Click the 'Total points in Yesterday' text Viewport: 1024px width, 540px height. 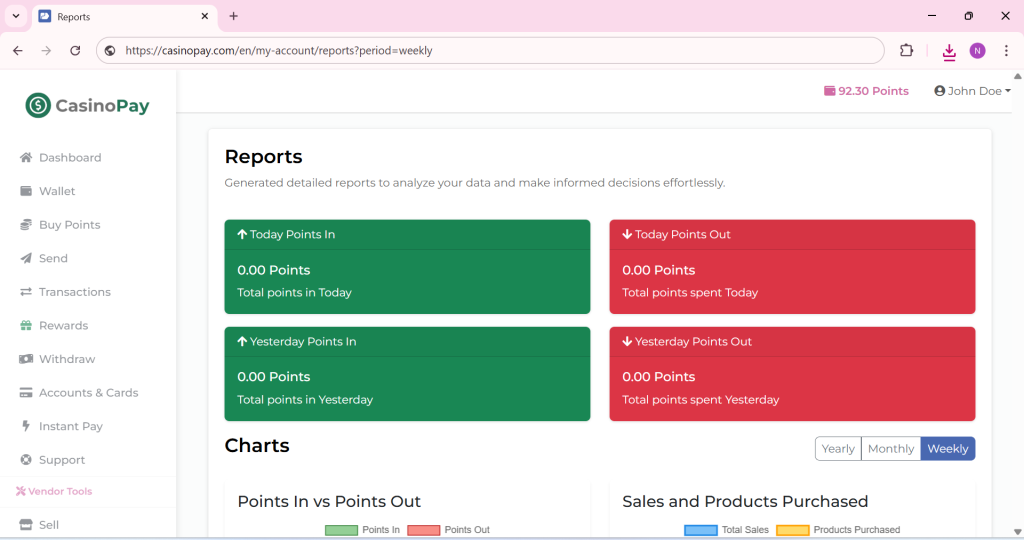click(x=305, y=400)
